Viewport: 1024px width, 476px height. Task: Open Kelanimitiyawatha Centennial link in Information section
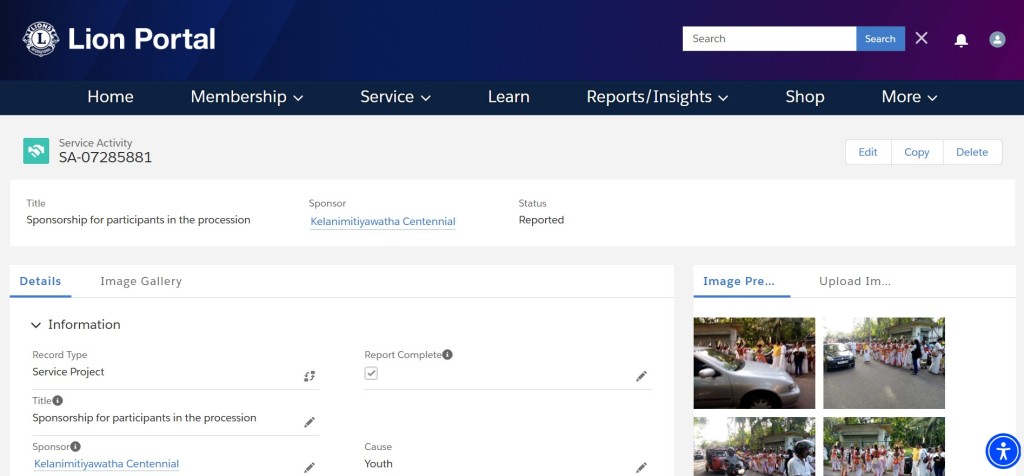tap(106, 464)
